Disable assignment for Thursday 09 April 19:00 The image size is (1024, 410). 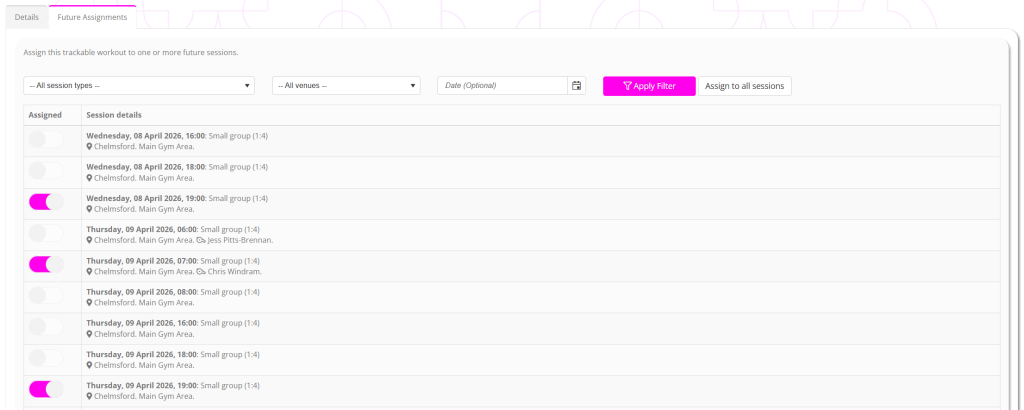click(45, 390)
